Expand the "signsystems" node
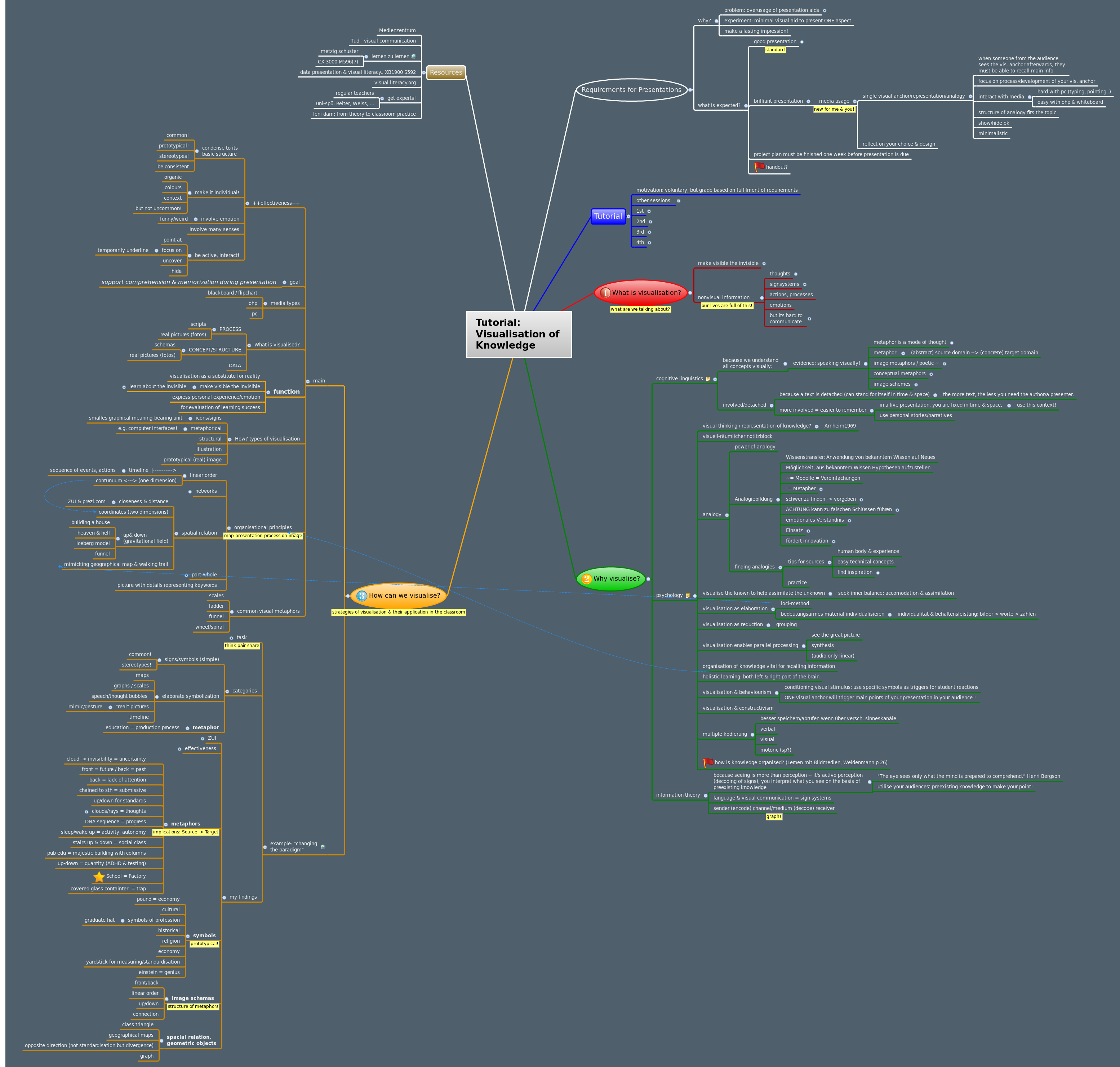This screenshot has width=1120, height=1067. (805, 284)
